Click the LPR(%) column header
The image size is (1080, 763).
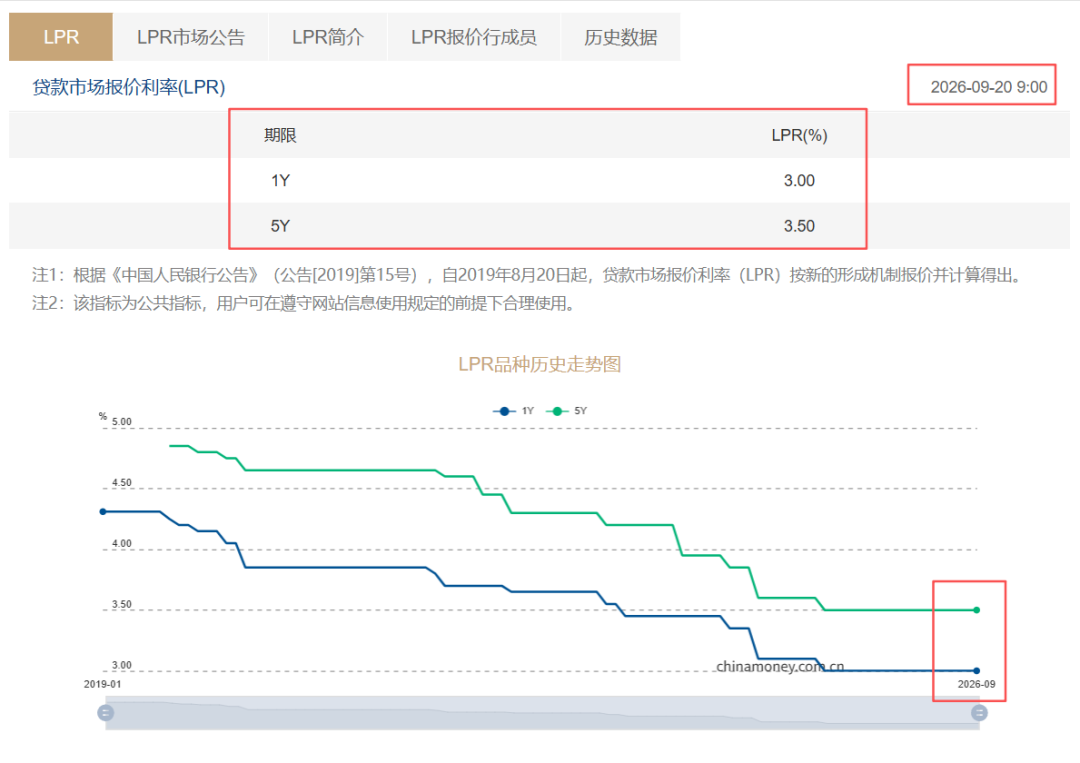coord(799,135)
